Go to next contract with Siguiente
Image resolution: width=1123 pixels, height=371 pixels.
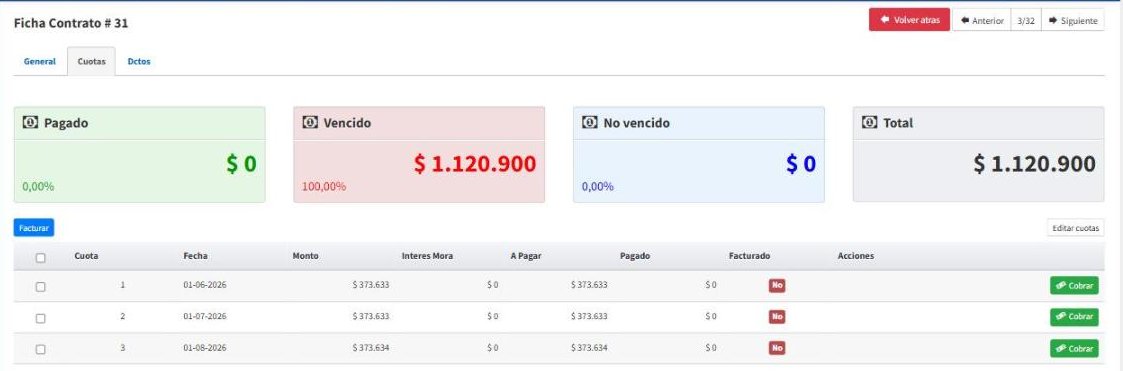click(x=1072, y=21)
